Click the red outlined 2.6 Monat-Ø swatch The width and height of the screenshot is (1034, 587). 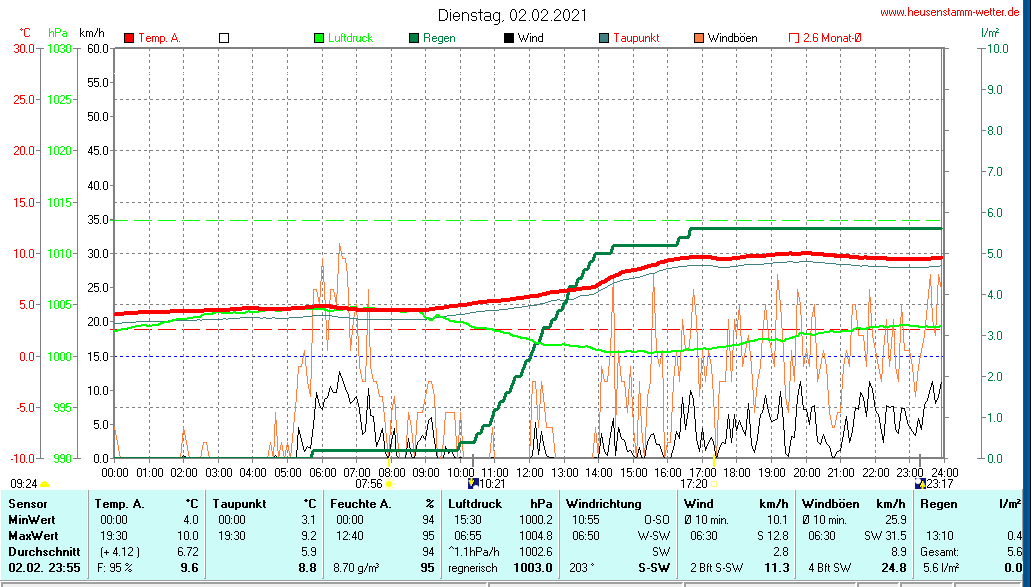794,38
